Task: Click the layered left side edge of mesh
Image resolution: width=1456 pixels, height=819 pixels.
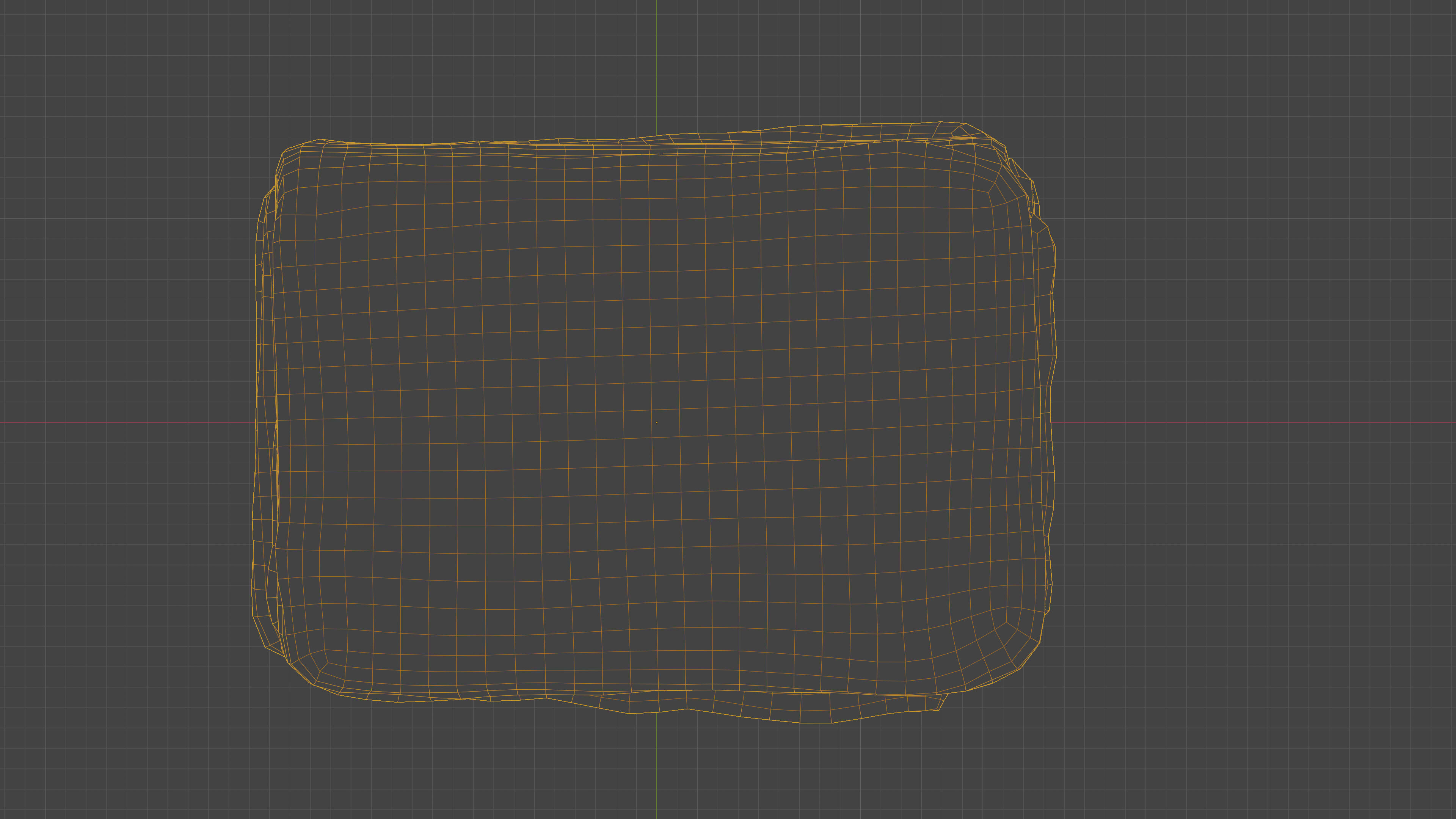Action: (264, 395)
